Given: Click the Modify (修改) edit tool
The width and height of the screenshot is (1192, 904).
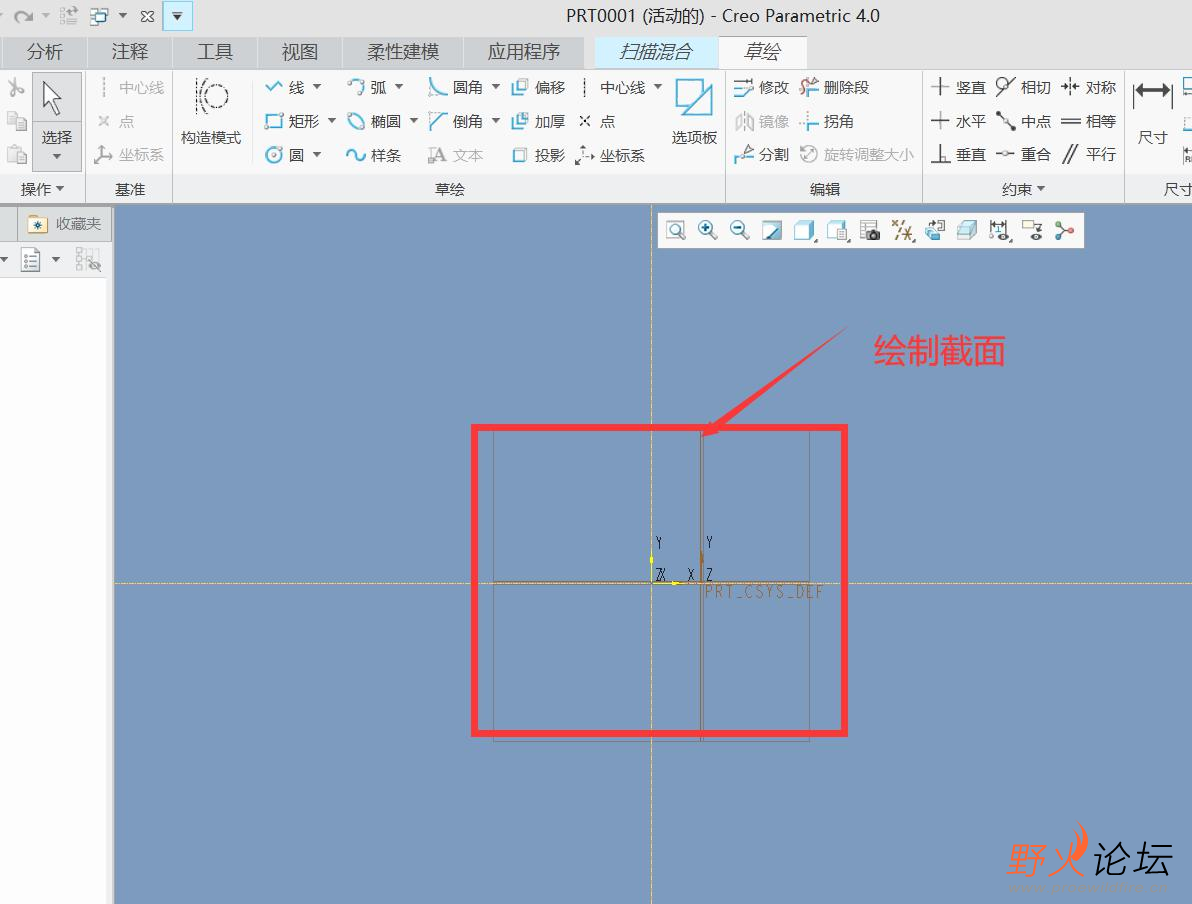Looking at the screenshot, I should (762, 87).
